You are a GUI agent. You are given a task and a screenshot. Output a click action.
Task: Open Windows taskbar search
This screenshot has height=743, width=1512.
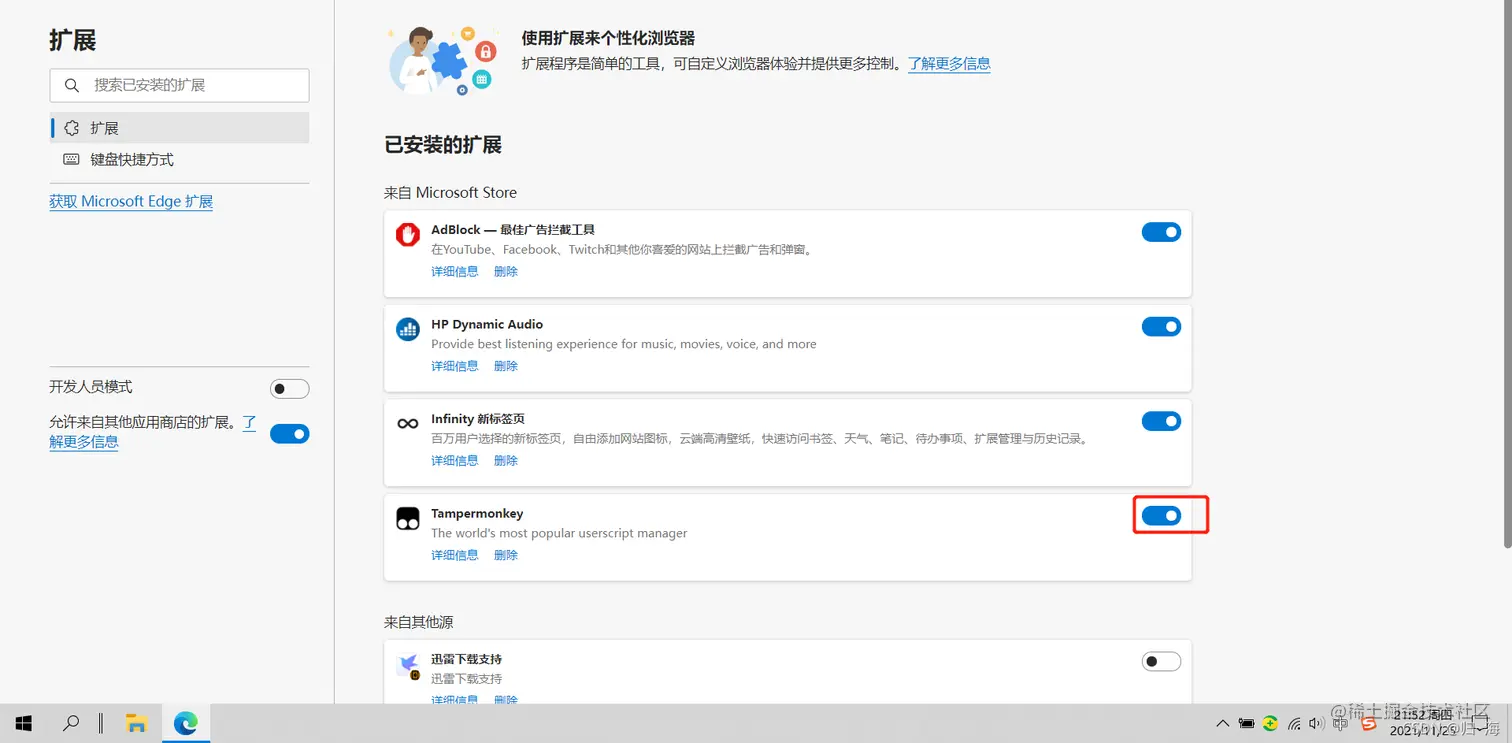click(71, 723)
